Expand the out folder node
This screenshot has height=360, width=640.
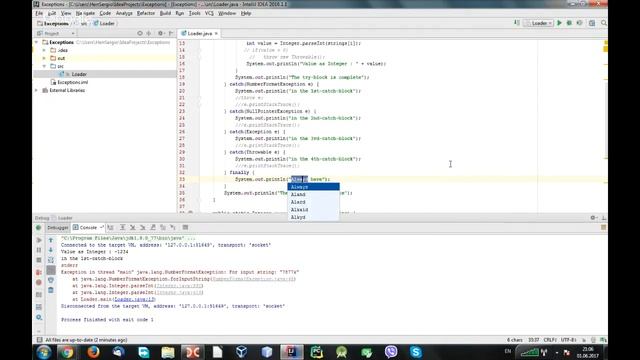[x=44, y=58]
